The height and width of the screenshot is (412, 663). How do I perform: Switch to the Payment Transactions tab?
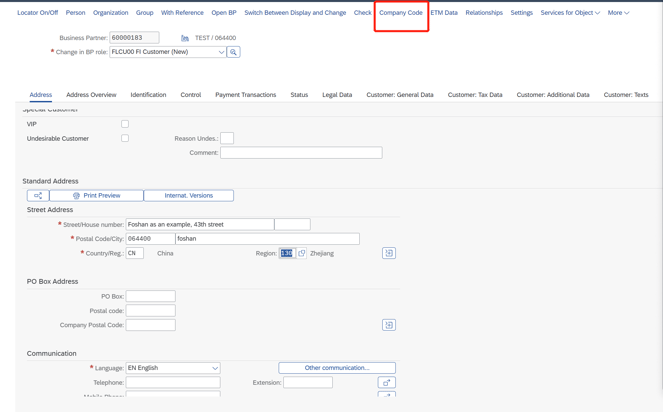click(x=245, y=95)
